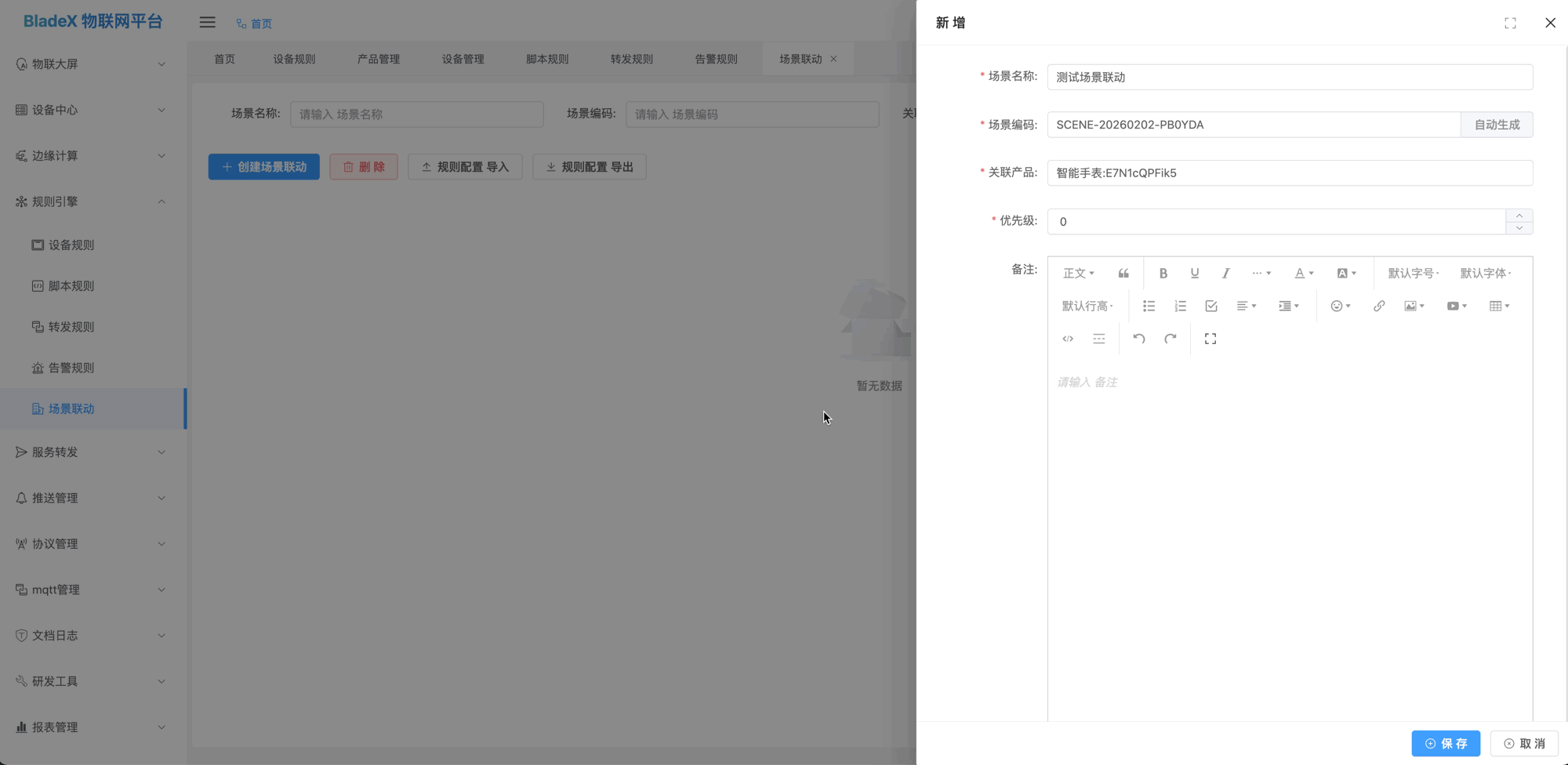Screen dimensions: 1568x765
Task: Click the 场景名称 input field
Action: [x=1290, y=77]
